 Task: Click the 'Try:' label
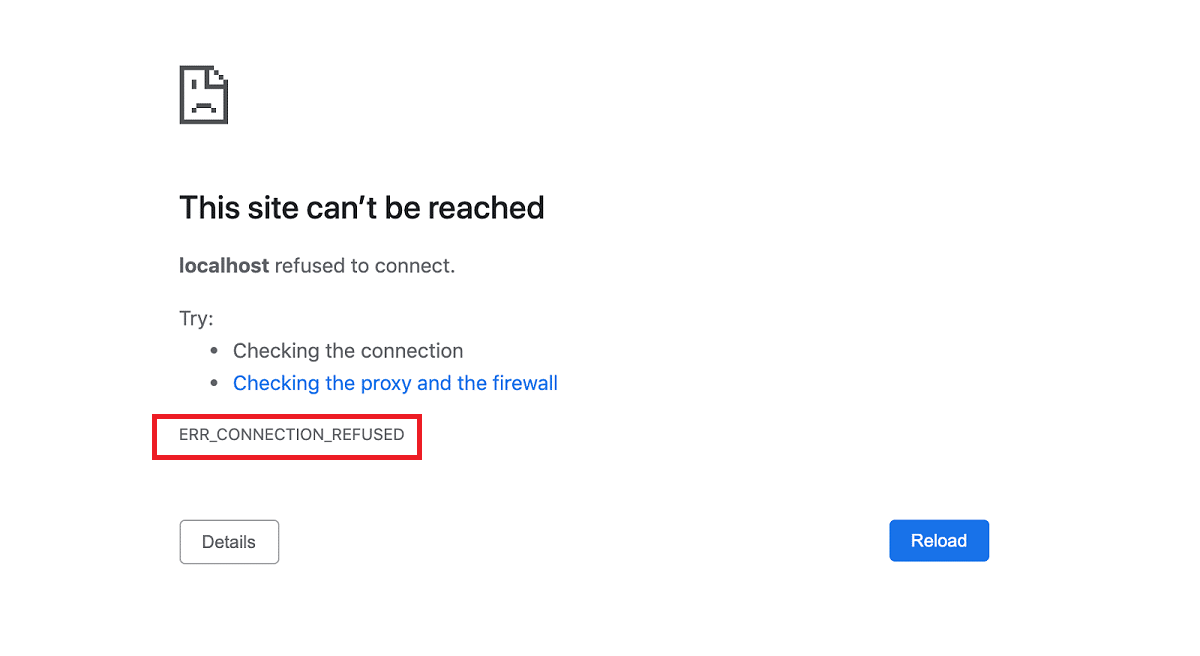[x=196, y=317]
